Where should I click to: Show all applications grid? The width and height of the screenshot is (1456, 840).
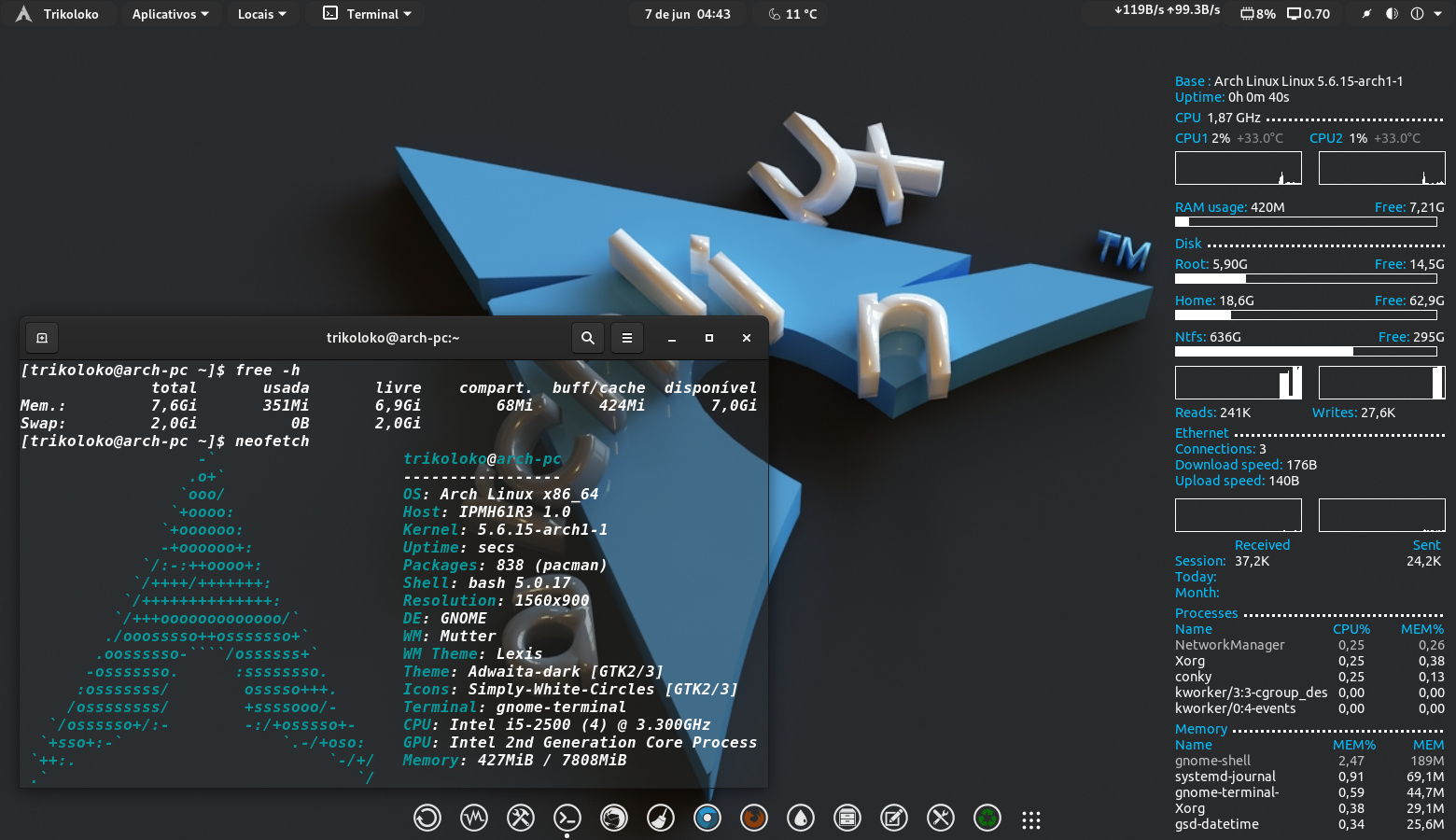[1030, 819]
